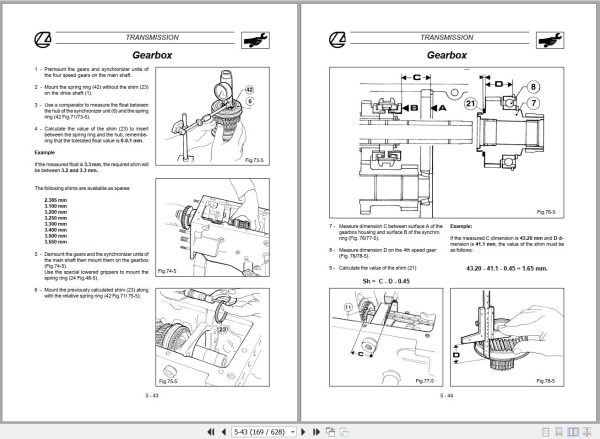
Task: Click the 'Example' label on the left page
Action: (x=45, y=152)
